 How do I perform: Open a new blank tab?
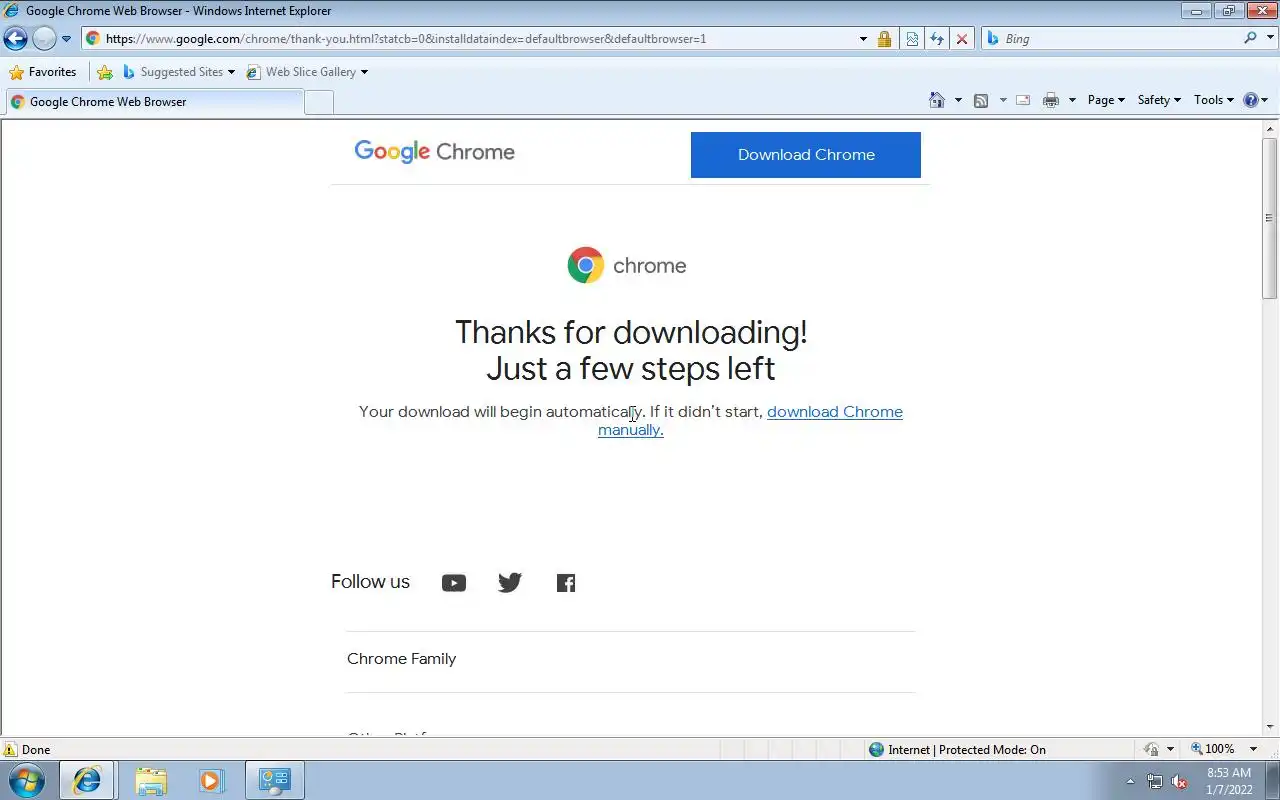point(318,102)
